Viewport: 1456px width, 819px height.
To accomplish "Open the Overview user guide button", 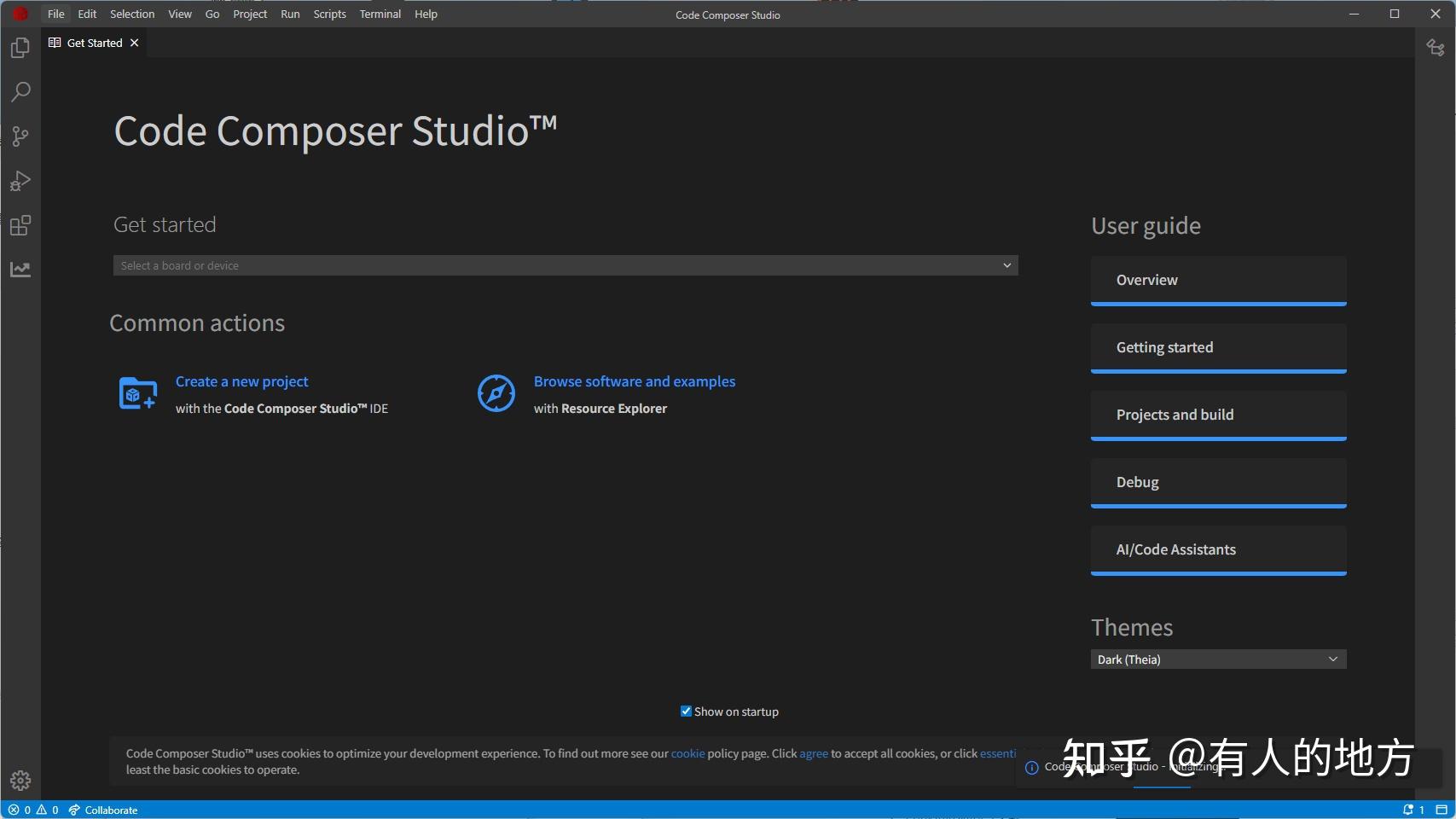I will coord(1218,281).
